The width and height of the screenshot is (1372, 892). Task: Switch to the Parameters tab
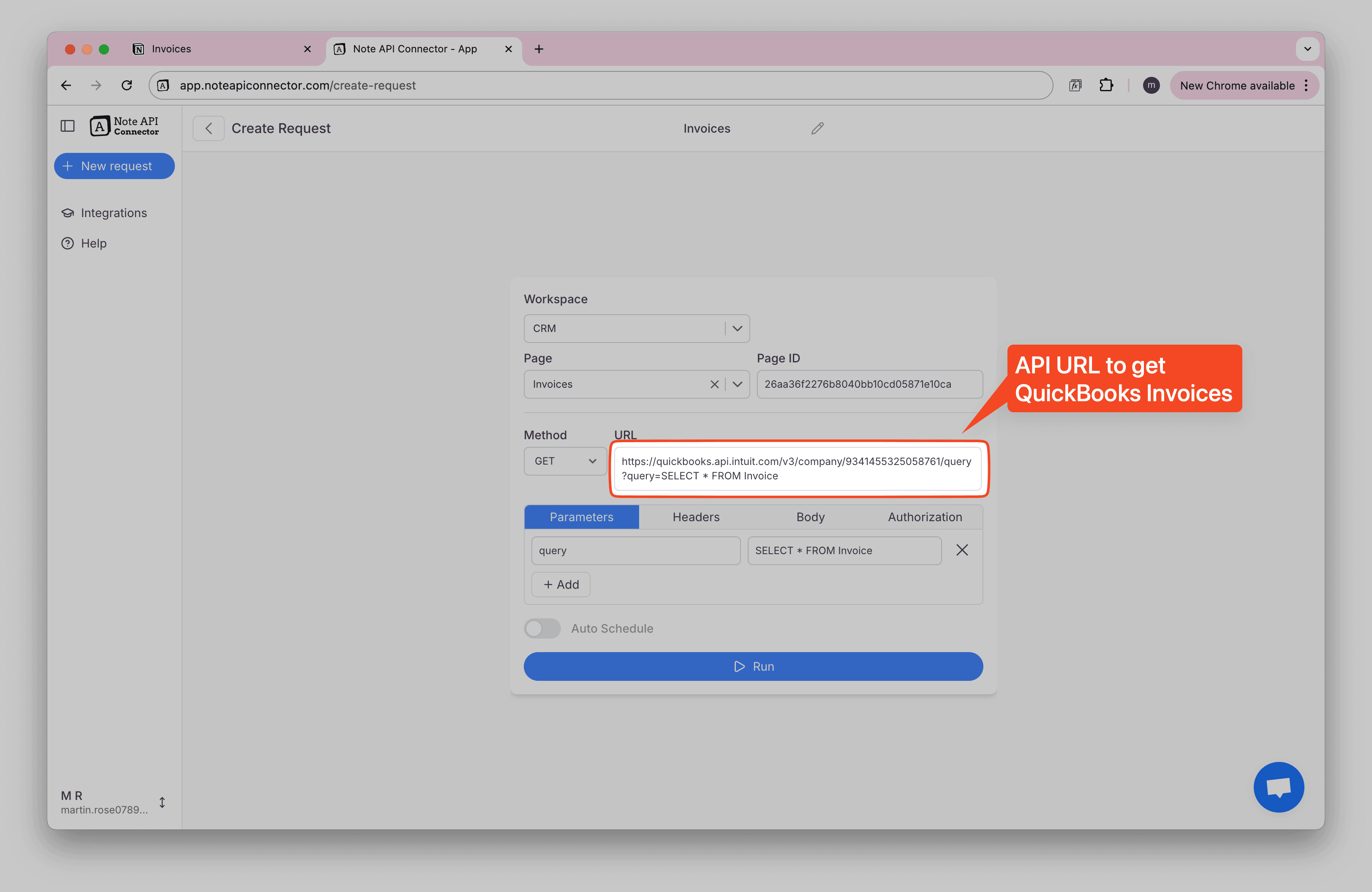pyautogui.click(x=581, y=517)
